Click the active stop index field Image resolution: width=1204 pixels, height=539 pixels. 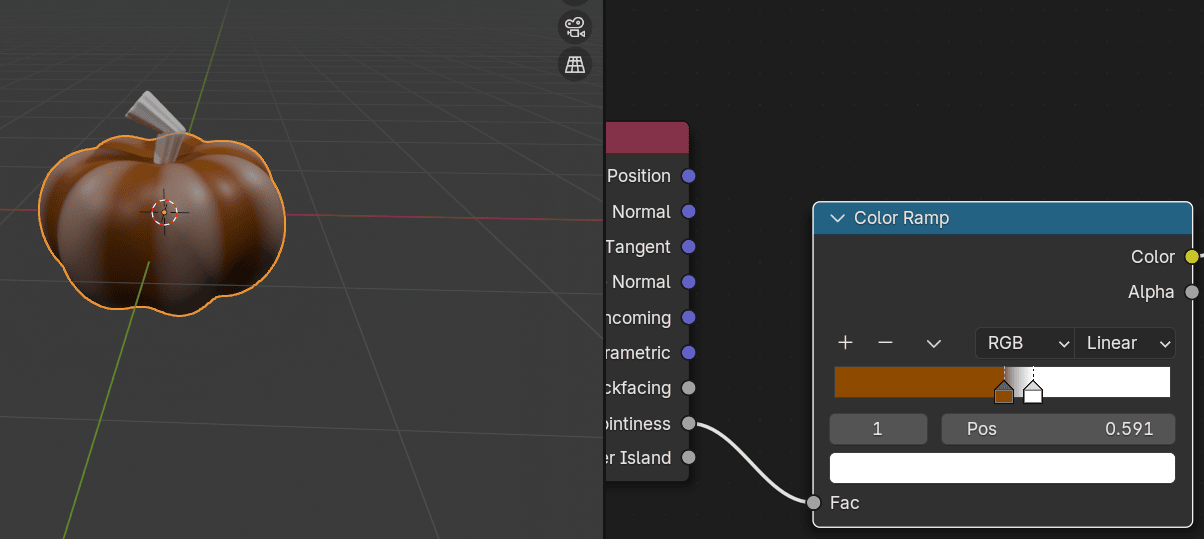click(878, 429)
